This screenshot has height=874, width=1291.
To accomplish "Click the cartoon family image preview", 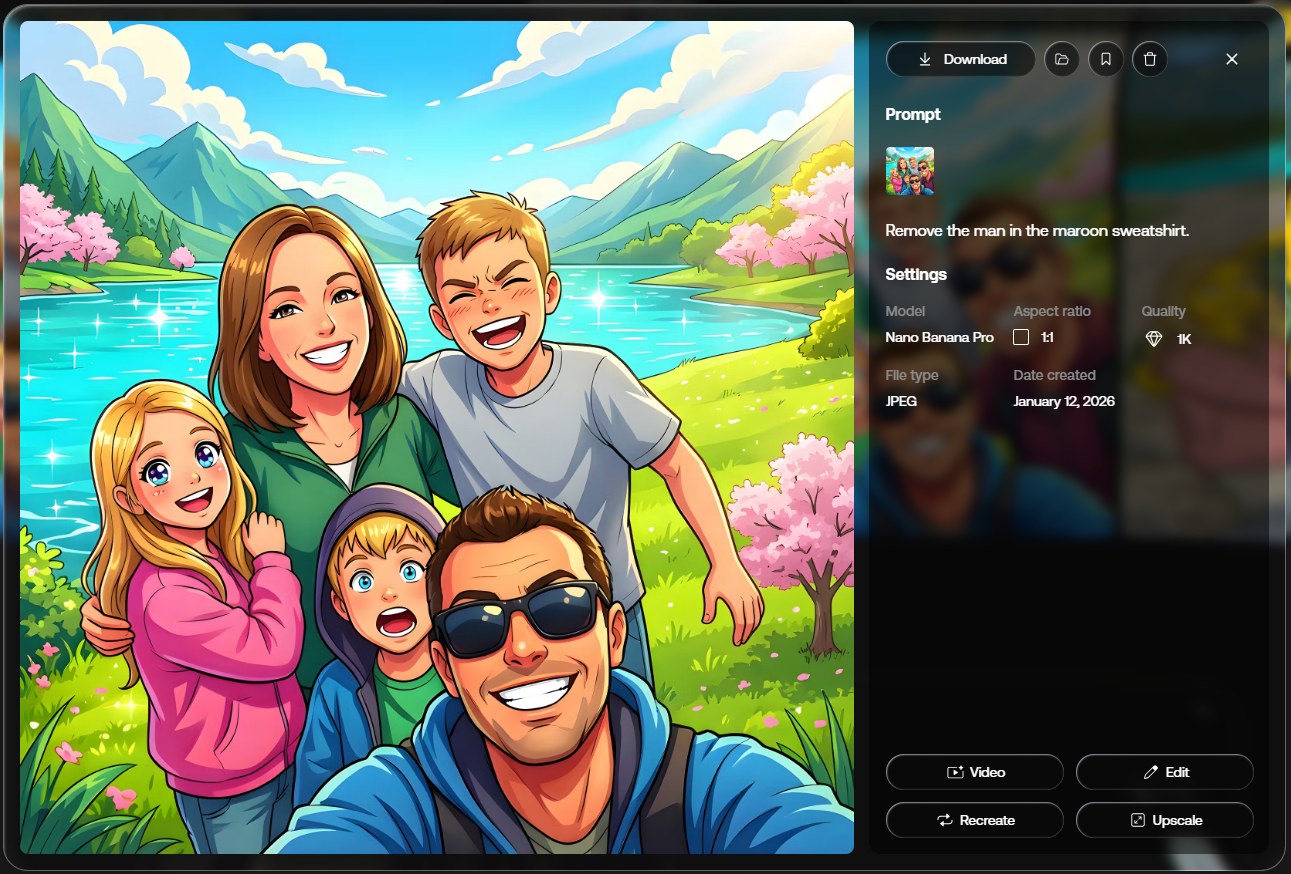I will point(437,437).
